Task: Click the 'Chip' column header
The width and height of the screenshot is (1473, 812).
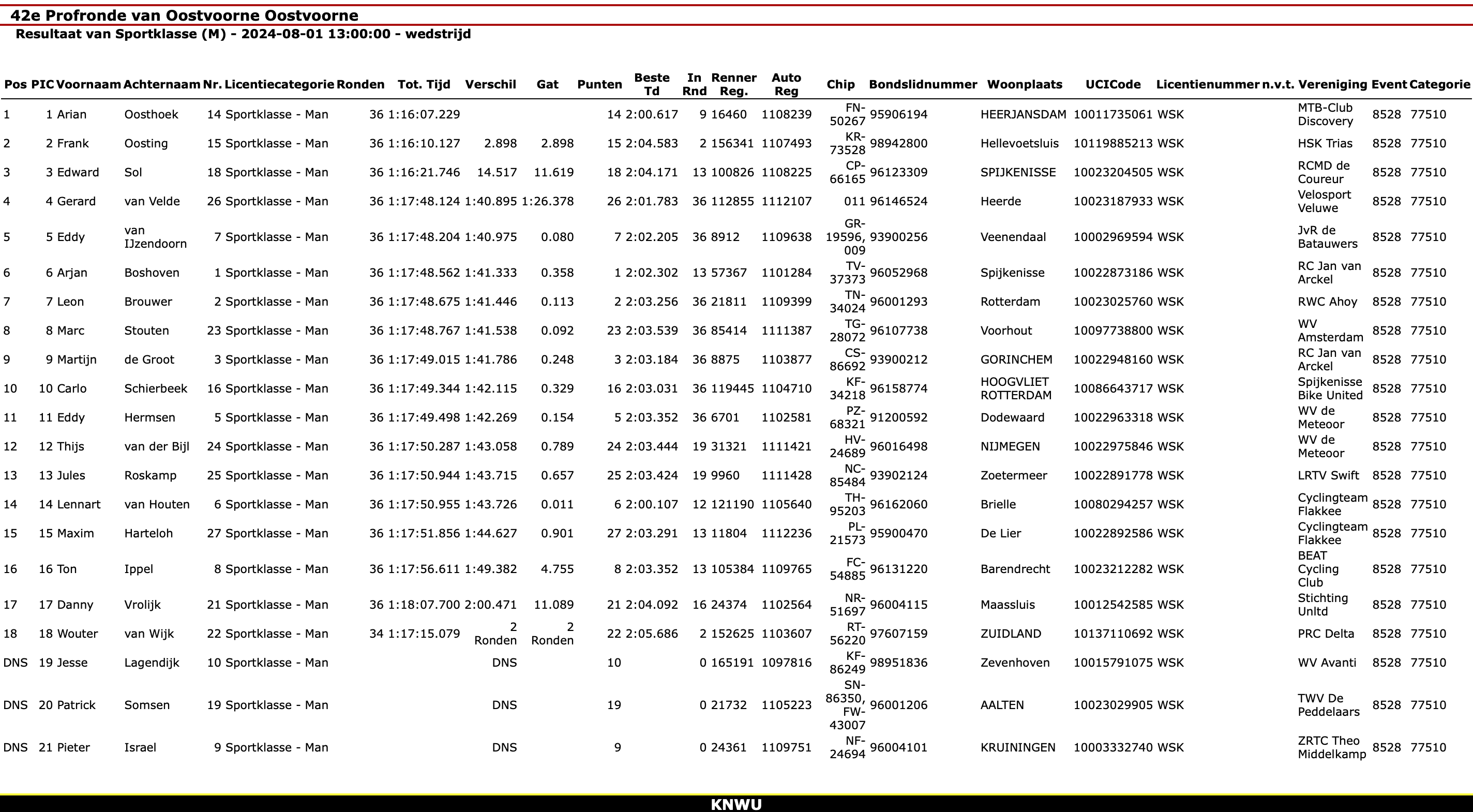Action: [840, 85]
